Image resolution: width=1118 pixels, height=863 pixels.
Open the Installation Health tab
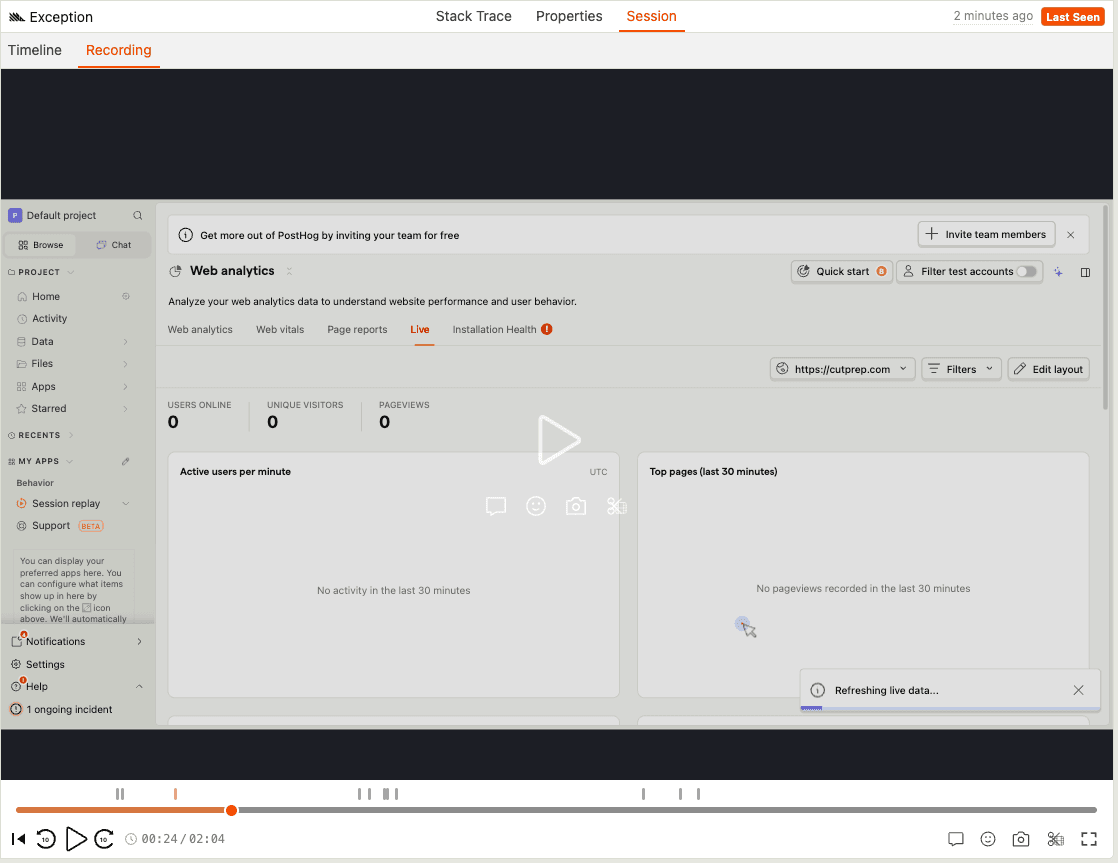(x=502, y=330)
